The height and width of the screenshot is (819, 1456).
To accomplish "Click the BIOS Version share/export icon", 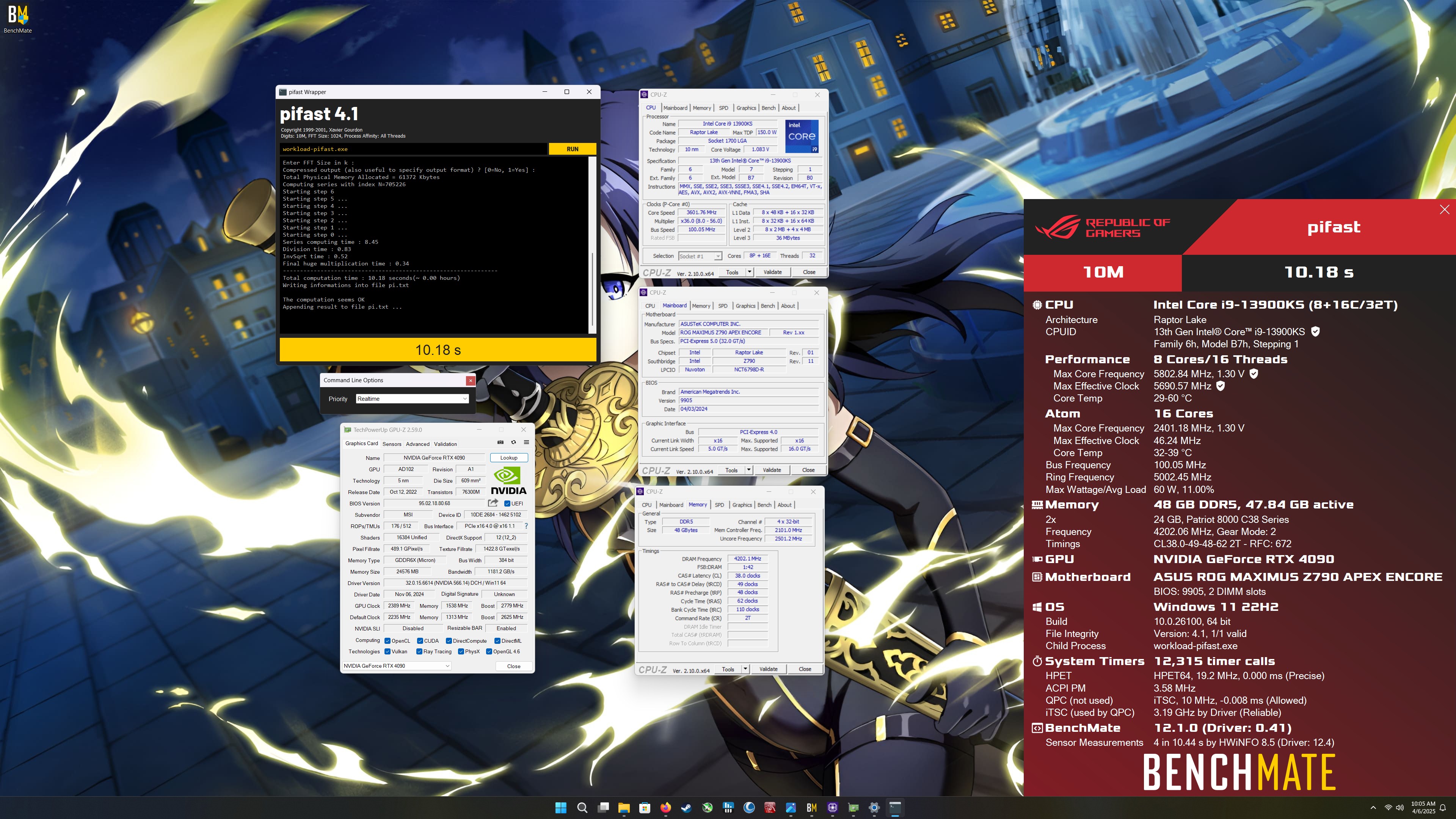I will click(493, 503).
